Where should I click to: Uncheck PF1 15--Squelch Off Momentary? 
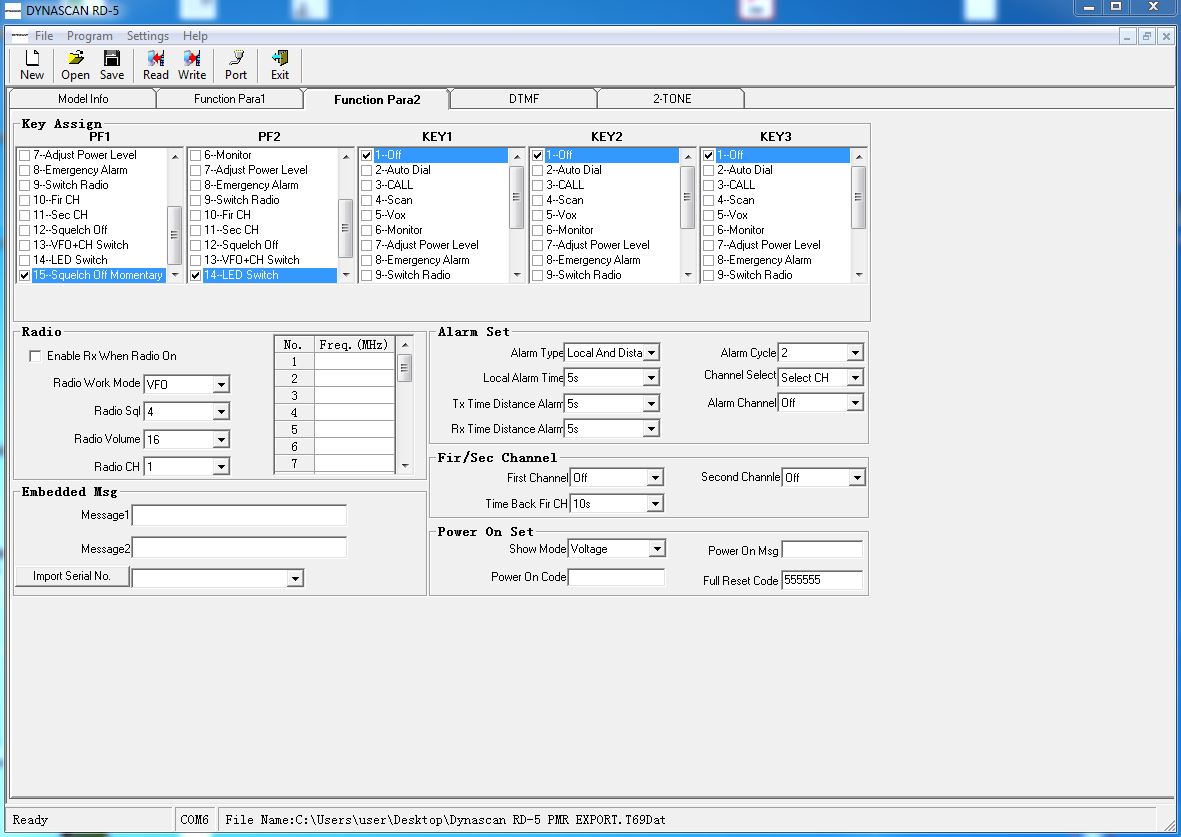click(25, 275)
